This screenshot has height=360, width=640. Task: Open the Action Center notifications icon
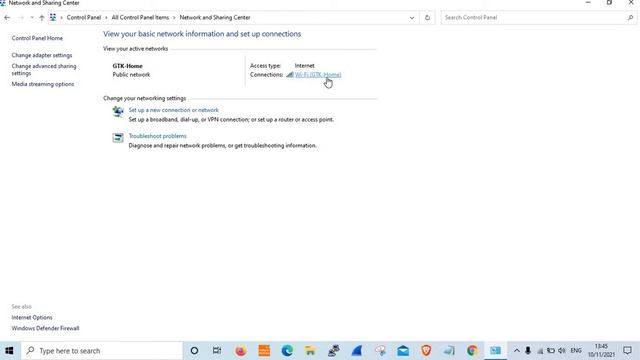point(627,351)
